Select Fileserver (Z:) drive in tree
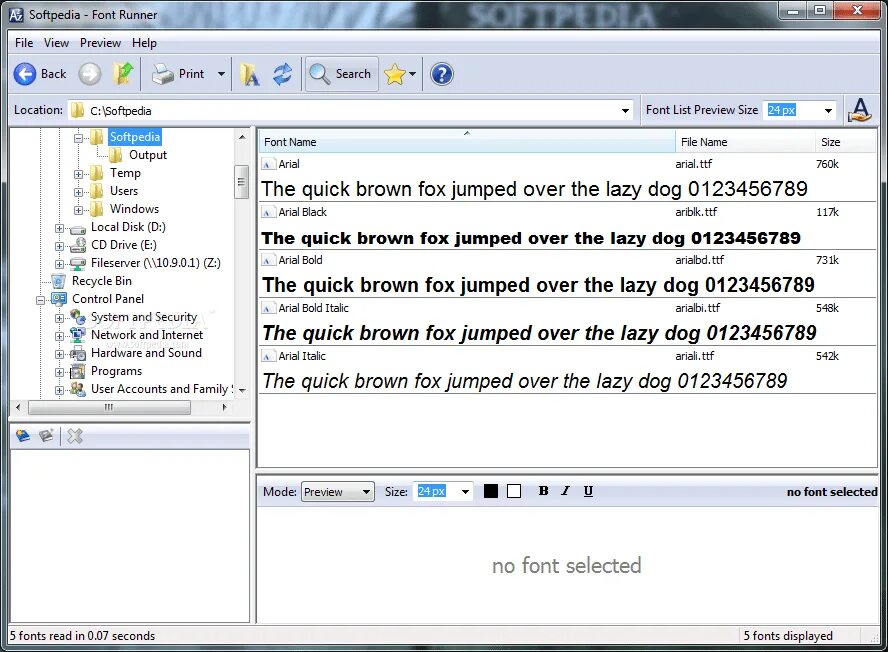888x652 pixels. click(156, 263)
